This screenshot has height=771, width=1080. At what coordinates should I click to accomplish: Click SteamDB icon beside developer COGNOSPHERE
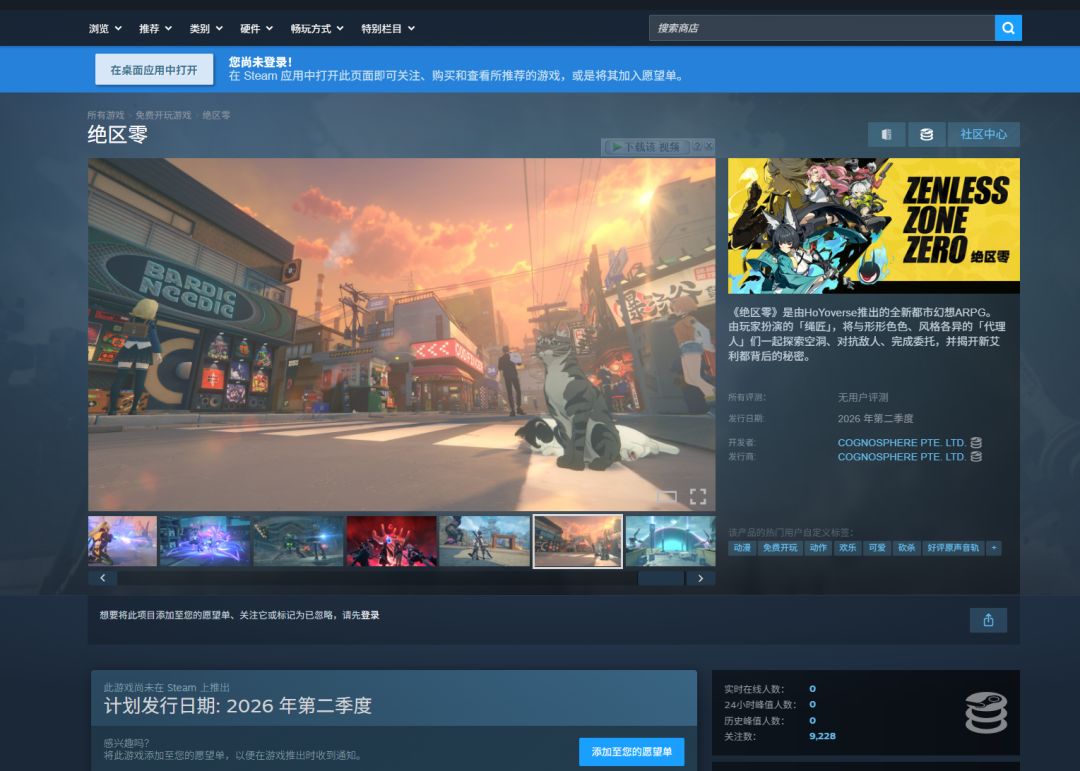(x=976, y=442)
